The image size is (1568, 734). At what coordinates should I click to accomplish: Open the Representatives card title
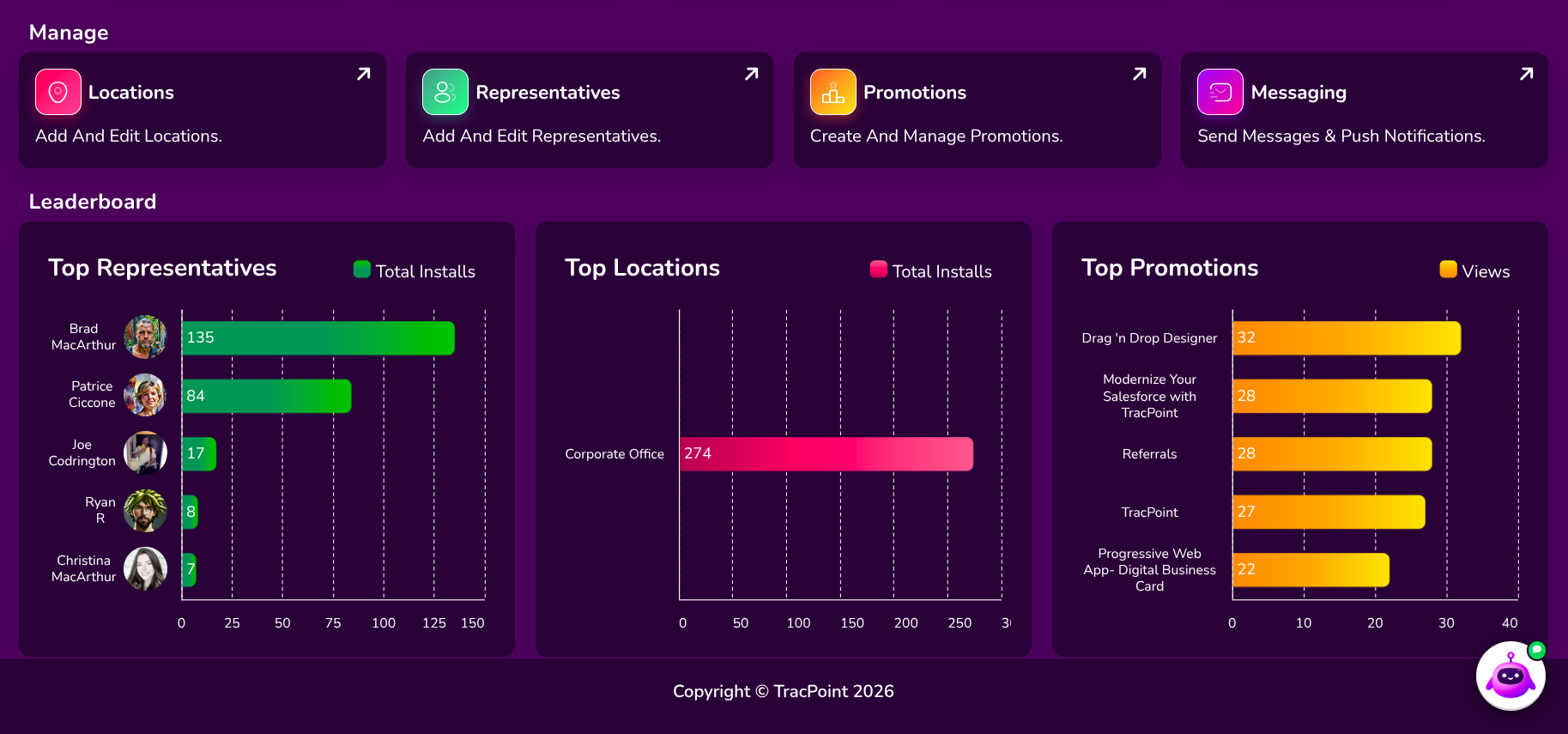(x=548, y=93)
